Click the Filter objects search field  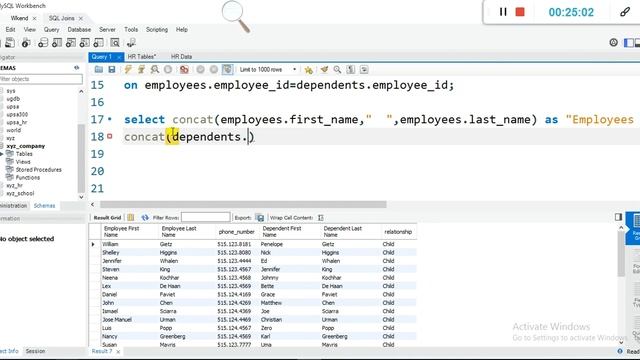41,79
